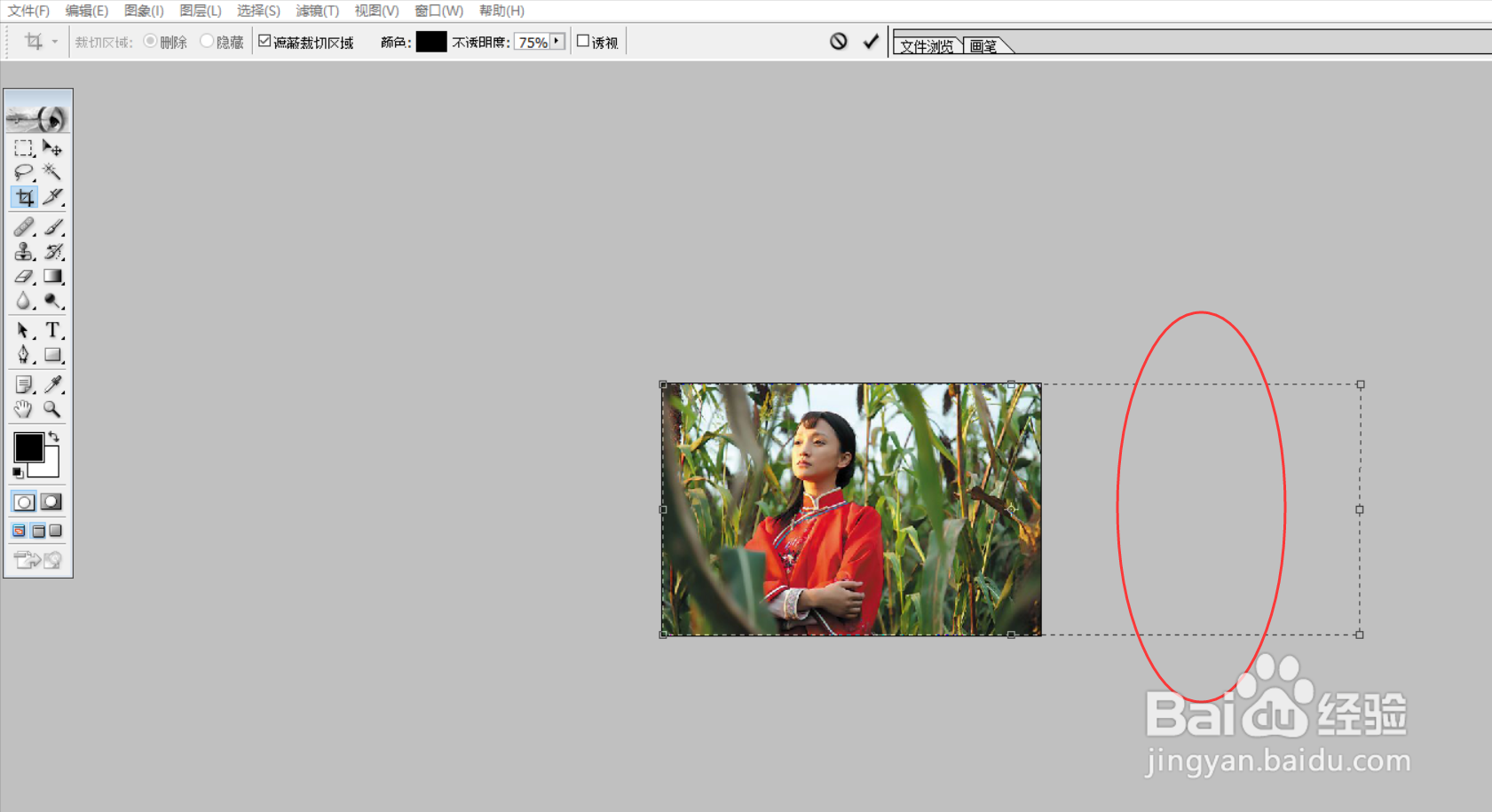Select the Brush tool
1492x812 pixels.
(52, 227)
